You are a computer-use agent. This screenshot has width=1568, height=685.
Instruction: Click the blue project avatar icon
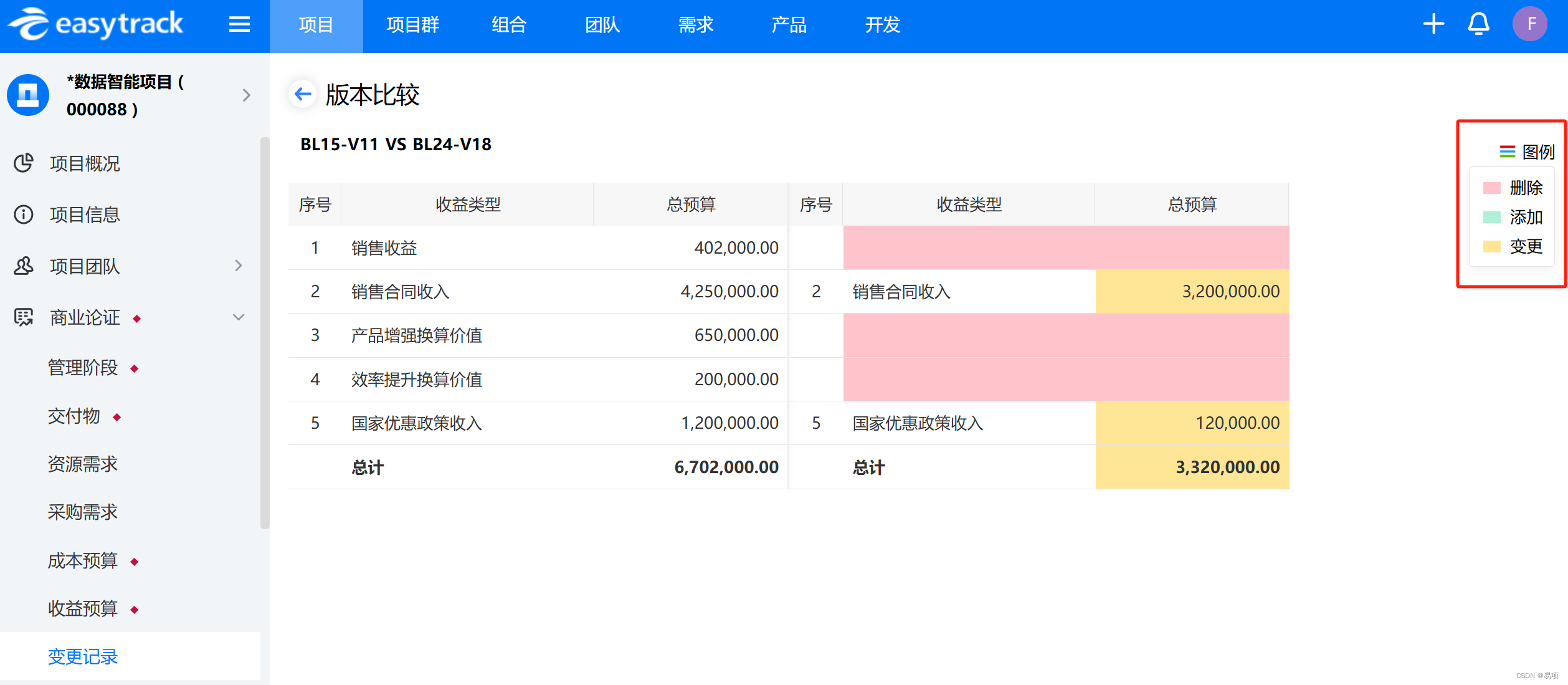pyautogui.click(x=28, y=95)
